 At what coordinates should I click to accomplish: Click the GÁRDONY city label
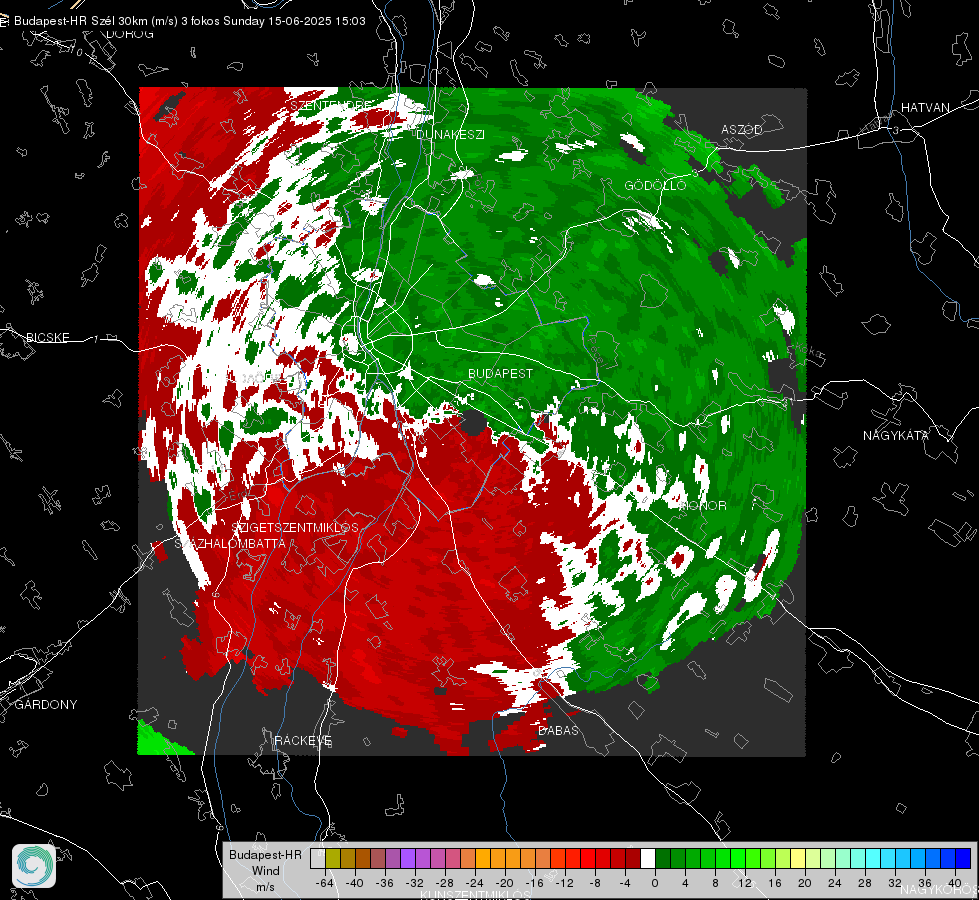(x=46, y=705)
